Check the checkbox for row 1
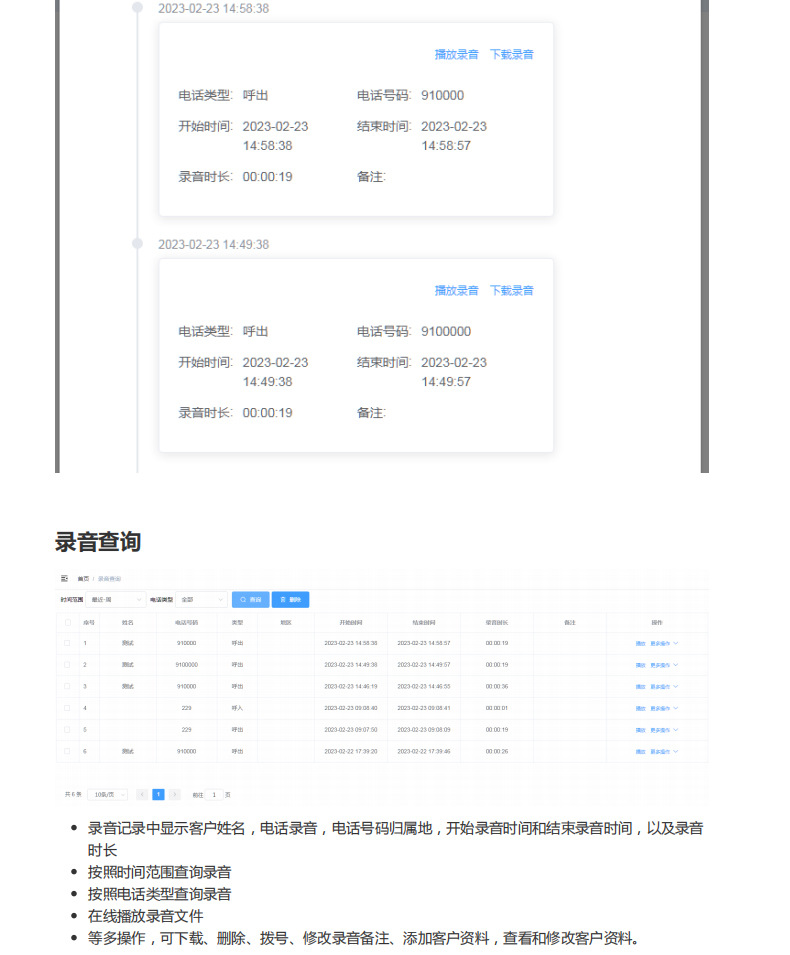Image resolution: width=790 pixels, height=955 pixels. [68, 643]
